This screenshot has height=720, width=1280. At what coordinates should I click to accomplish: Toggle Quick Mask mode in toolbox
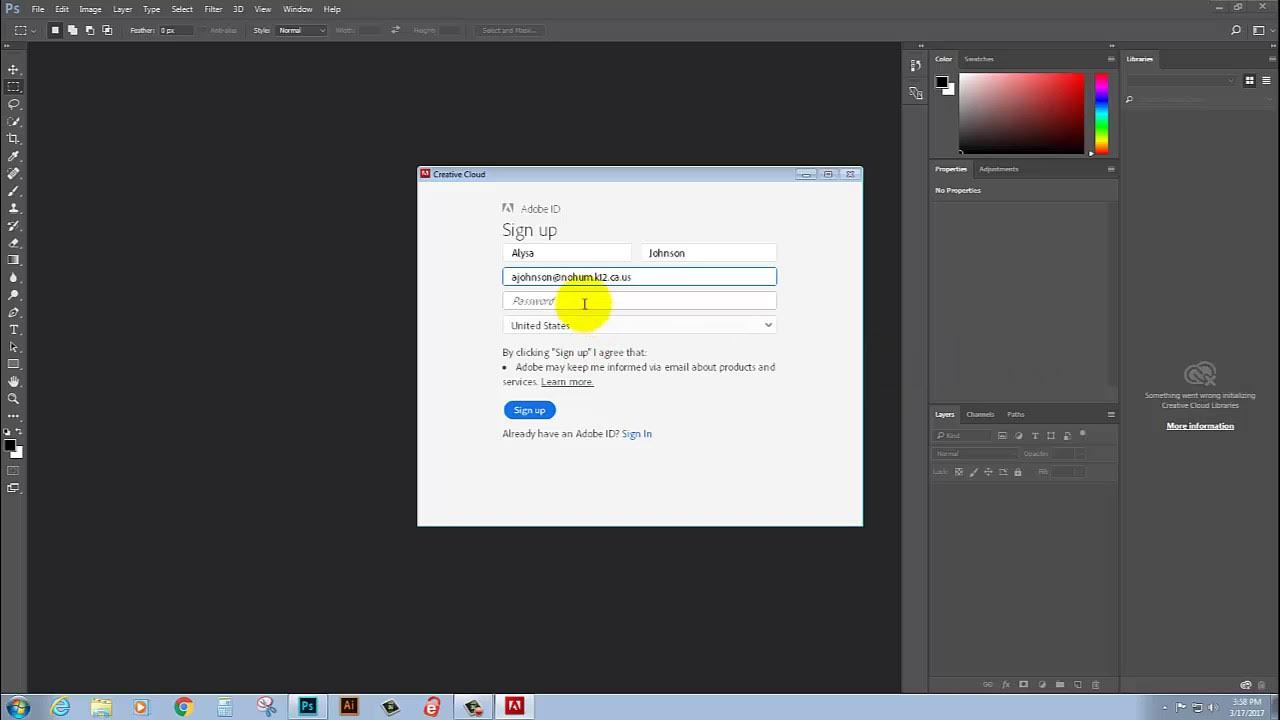coord(14,470)
